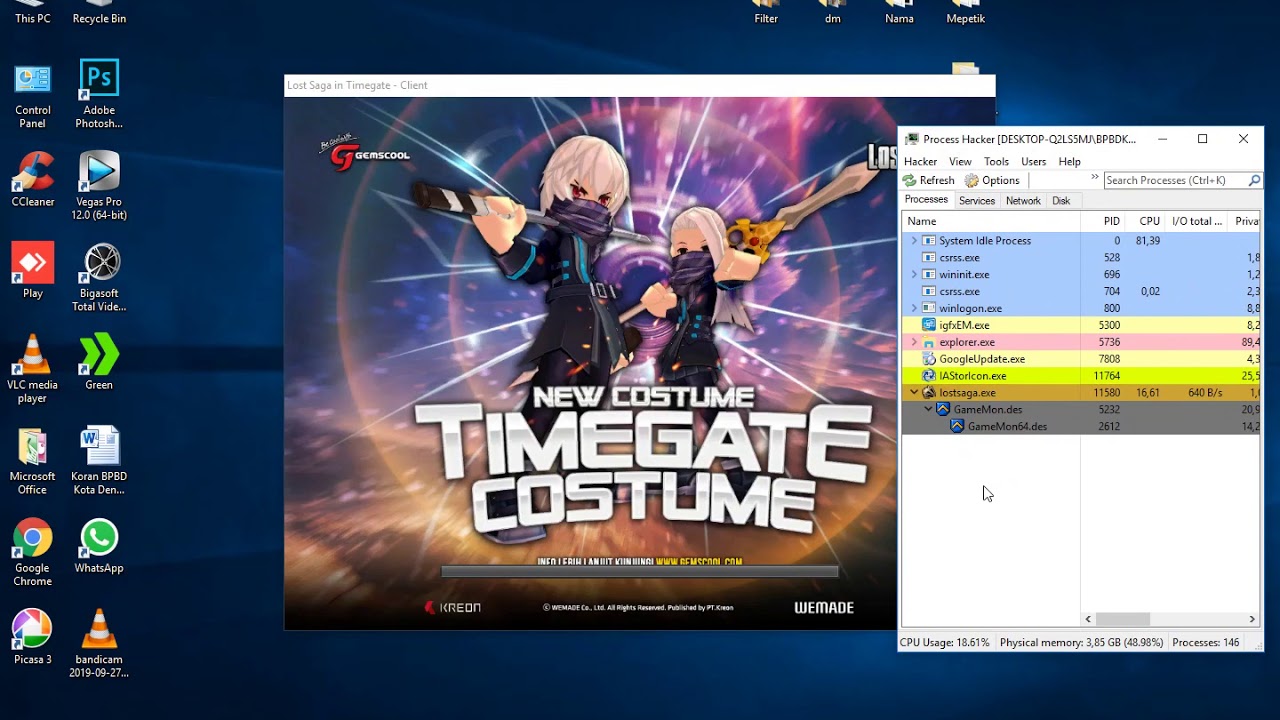The image size is (1280, 720).
Task: Open the This PC desktop icon
Action: (32, 12)
